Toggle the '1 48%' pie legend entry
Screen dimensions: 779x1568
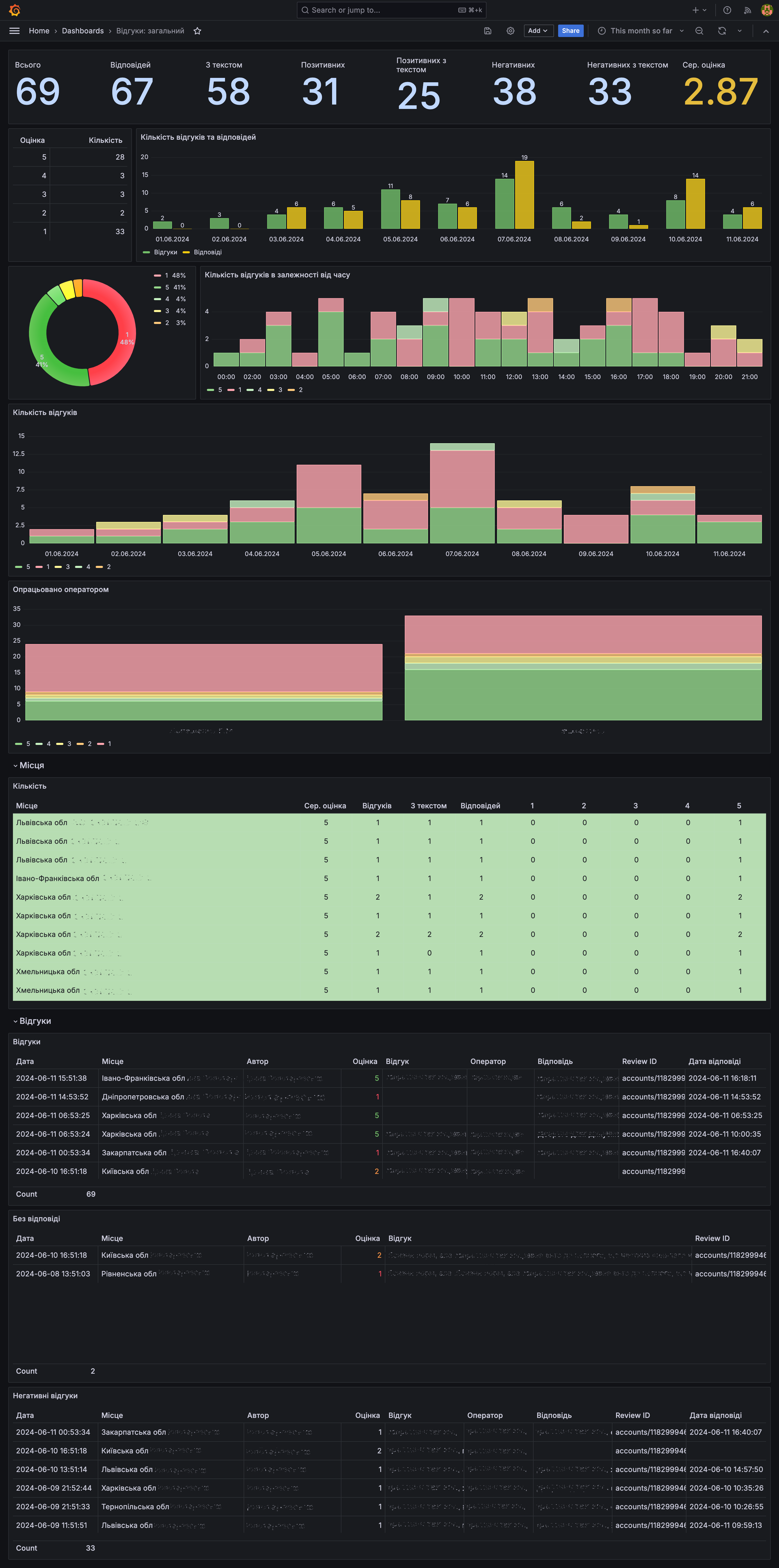point(170,276)
